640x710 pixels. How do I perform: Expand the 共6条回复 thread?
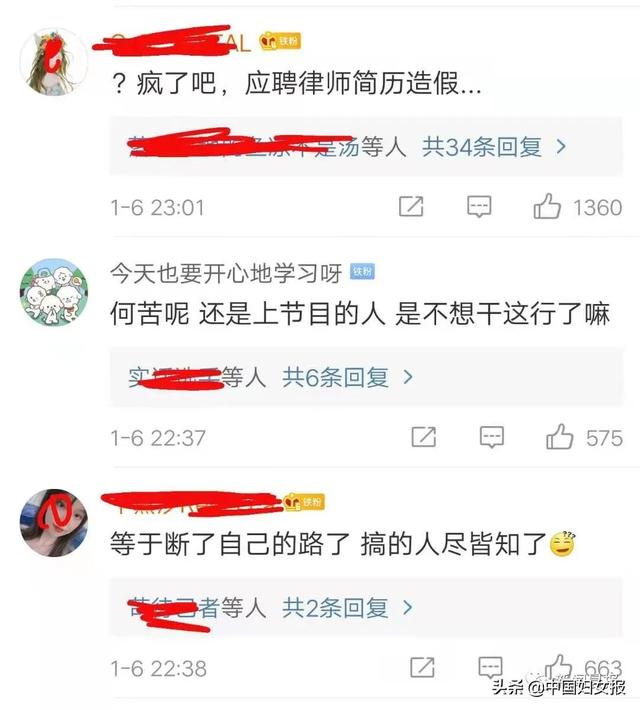pyautogui.click(x=347, y=377)
